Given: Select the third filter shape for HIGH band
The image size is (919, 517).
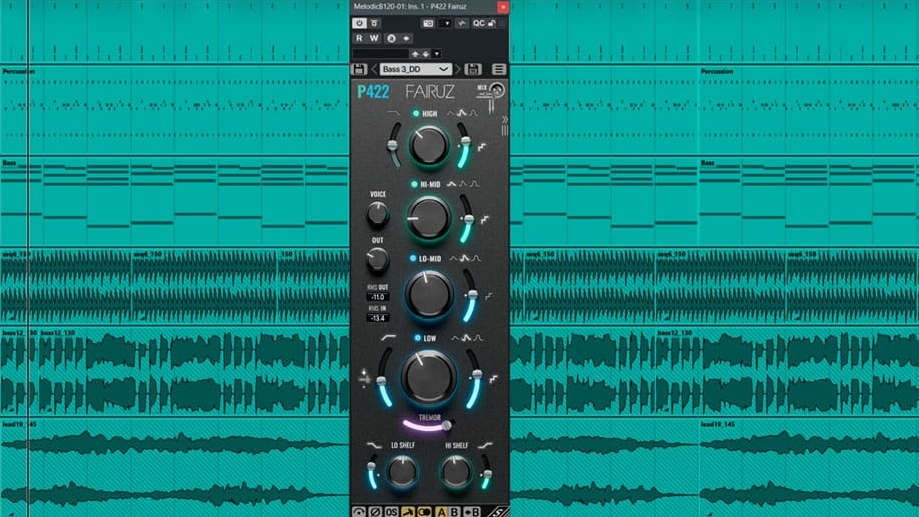Looking at the screenshot, I should click(474, 113).
